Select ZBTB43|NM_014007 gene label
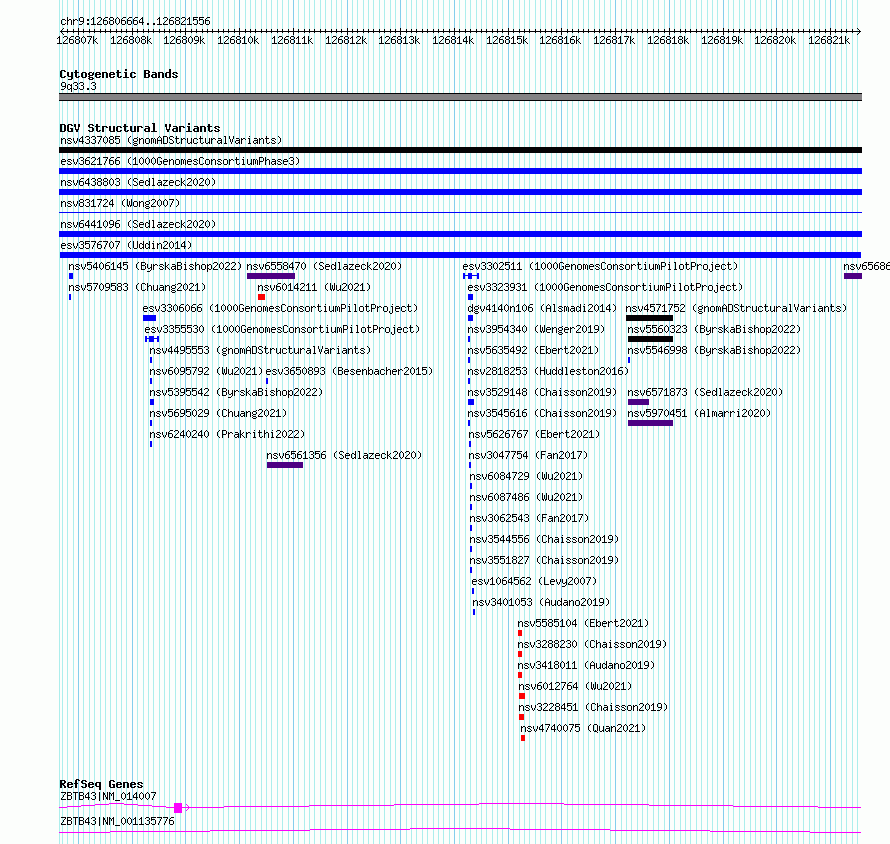This screenshot has height=844, width=890. [x=108, y=796]
